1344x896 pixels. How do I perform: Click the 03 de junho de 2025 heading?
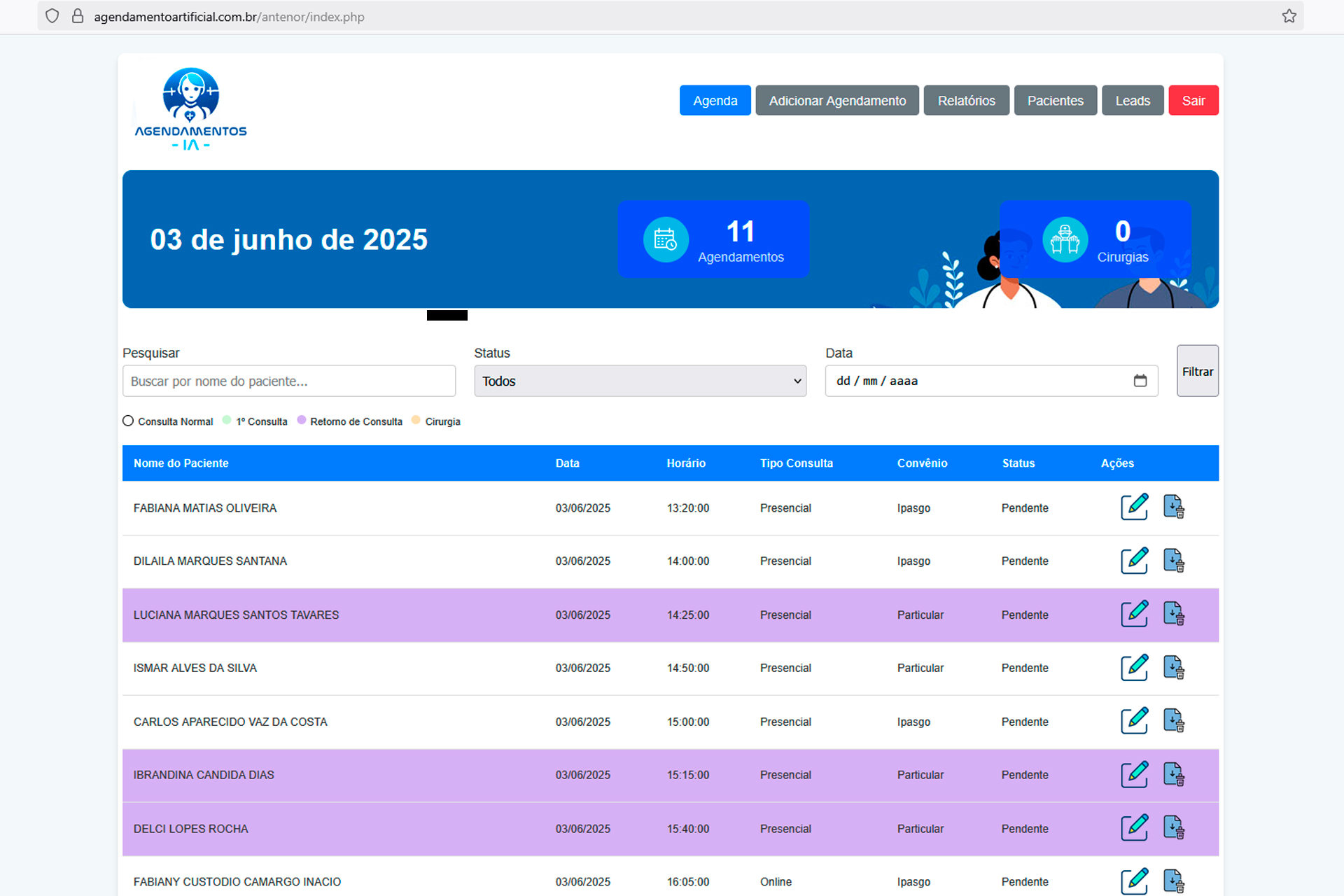click(288, 239)
